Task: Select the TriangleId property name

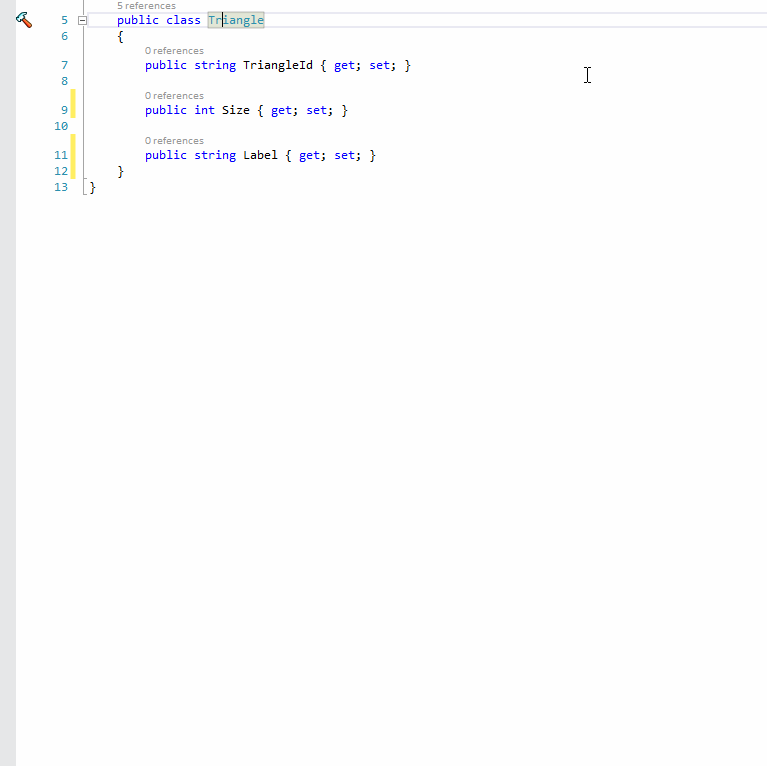Action: pyautogui.click(x=278, y=65)
